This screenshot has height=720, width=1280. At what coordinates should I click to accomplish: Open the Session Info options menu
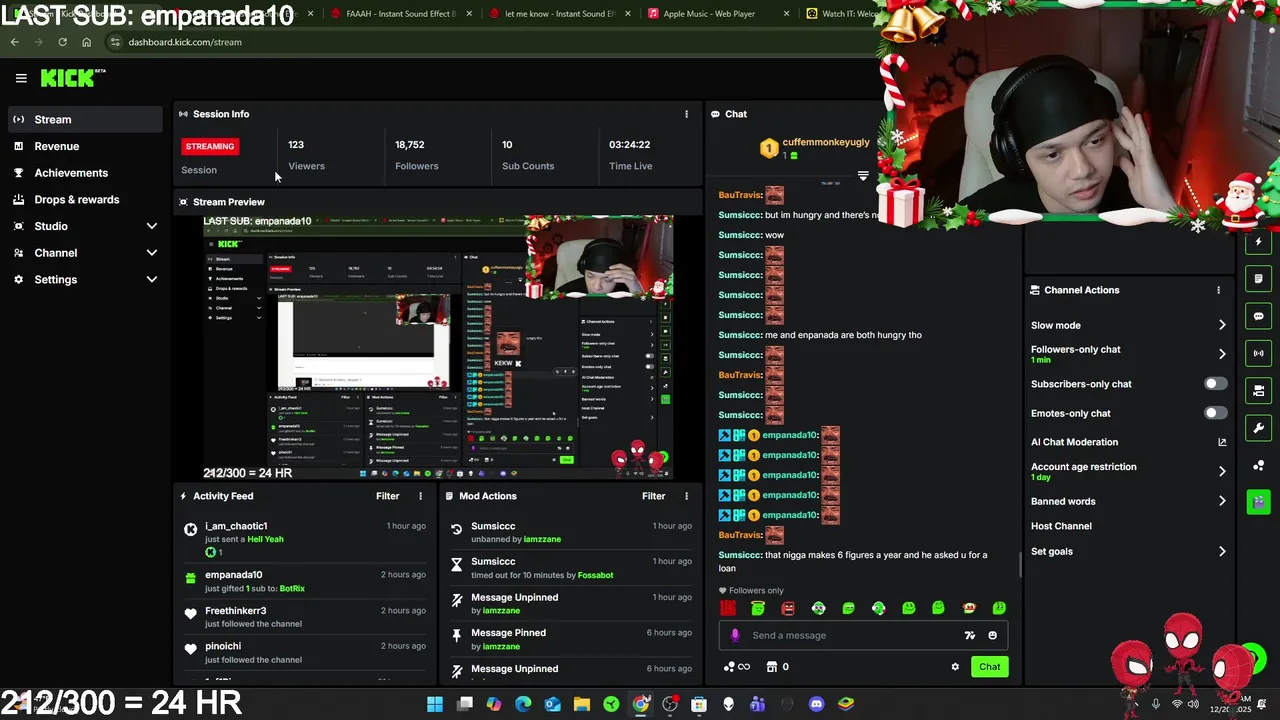click(x=686, y=114)
